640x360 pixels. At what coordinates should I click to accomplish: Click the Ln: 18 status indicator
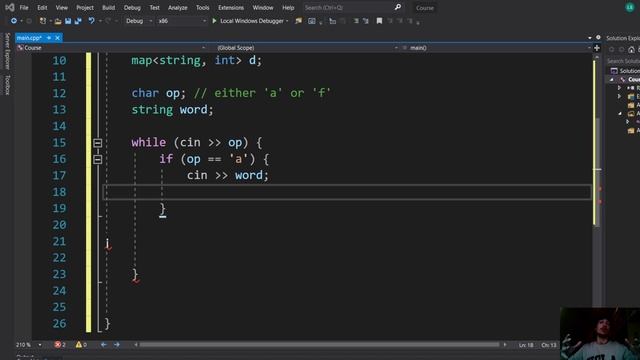(526, 345)
